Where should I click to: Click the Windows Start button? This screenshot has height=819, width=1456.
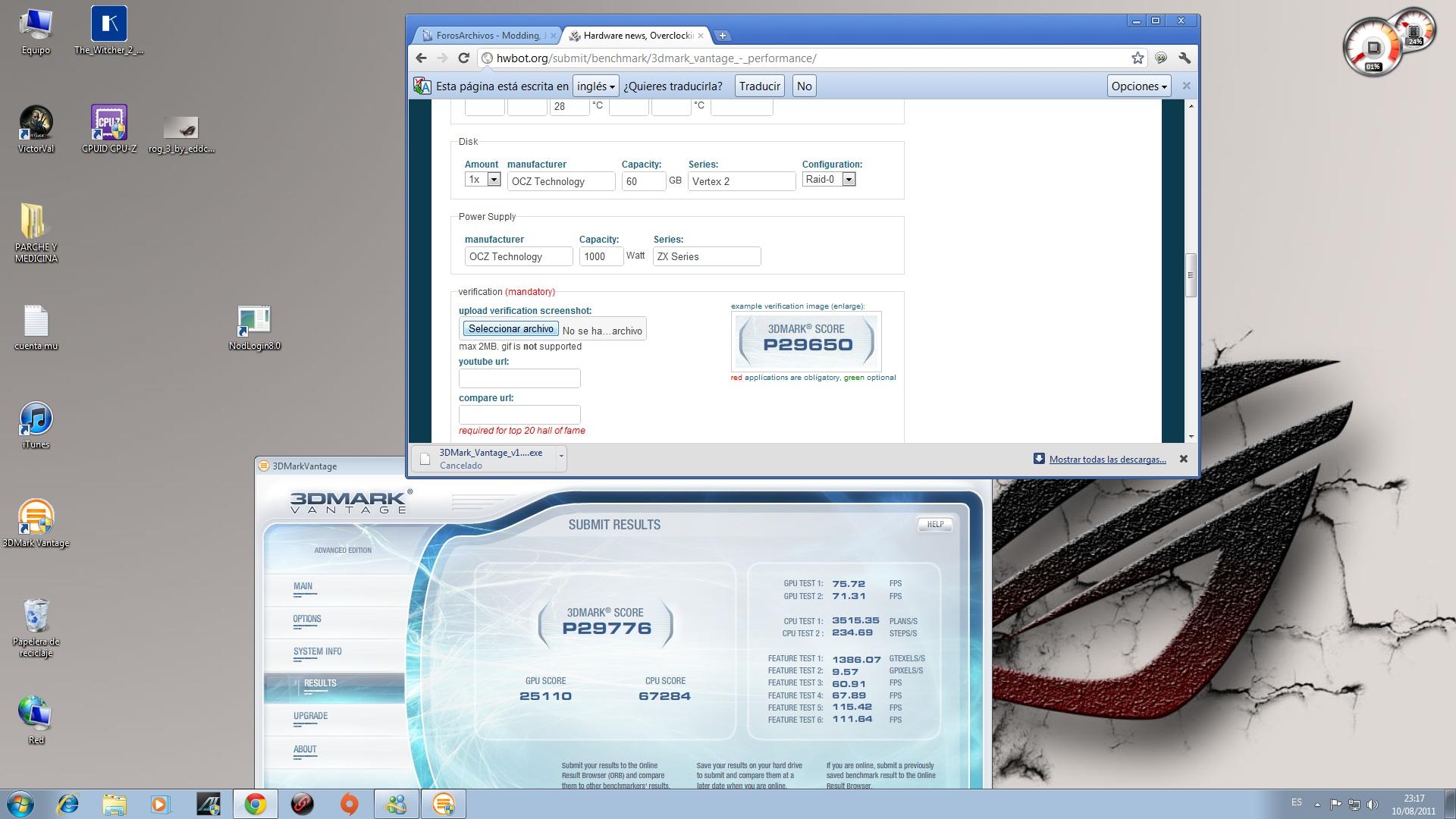(x=20, y=804)
